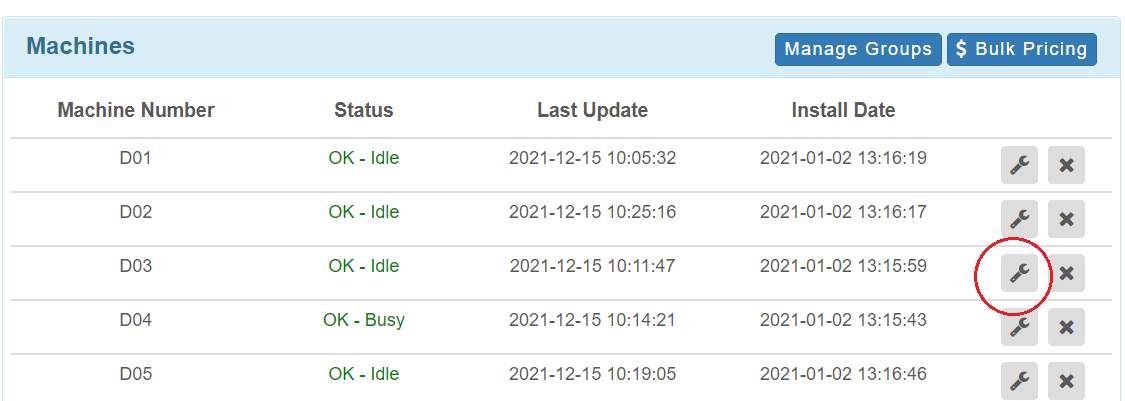1125x401 pixels.
Task: Open wrench settings for machine D04
Action: tap(1020, 327)
